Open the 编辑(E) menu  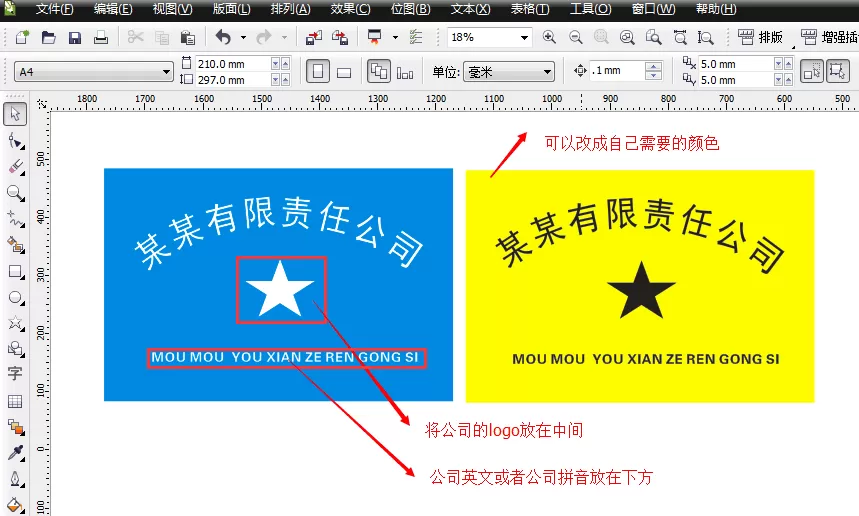pos(113,9)
